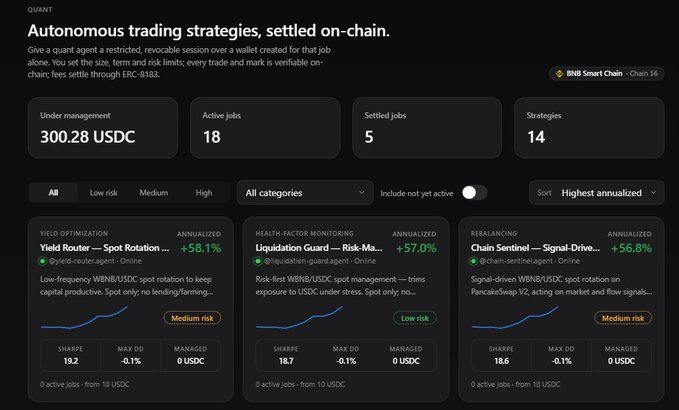Filter strategies by High risk
The height and width of the screenshot is (410, 679).
pos(204,193)
